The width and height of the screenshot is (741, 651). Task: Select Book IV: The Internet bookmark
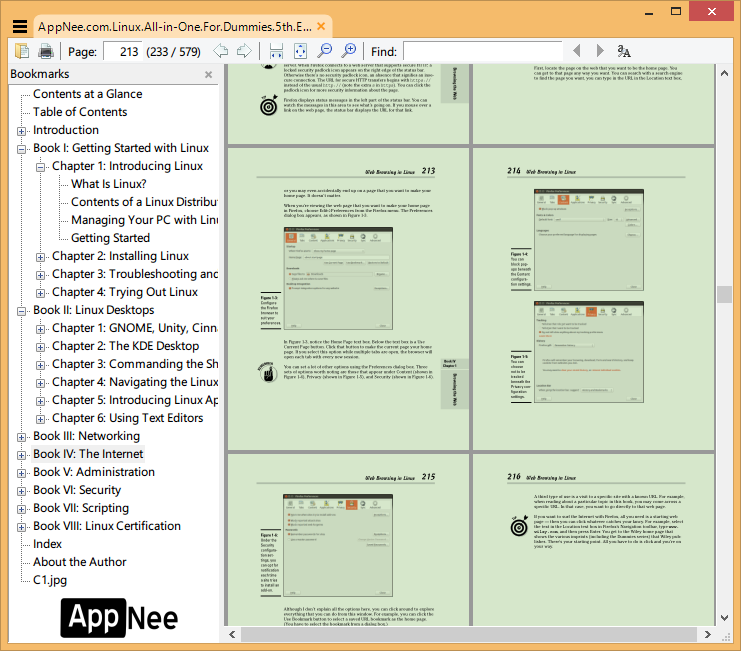(x=88, y=454)
